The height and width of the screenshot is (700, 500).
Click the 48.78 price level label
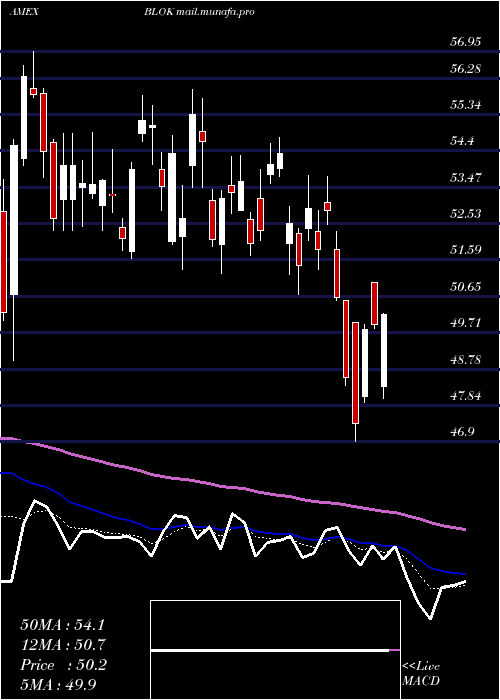tap(465, 359)
